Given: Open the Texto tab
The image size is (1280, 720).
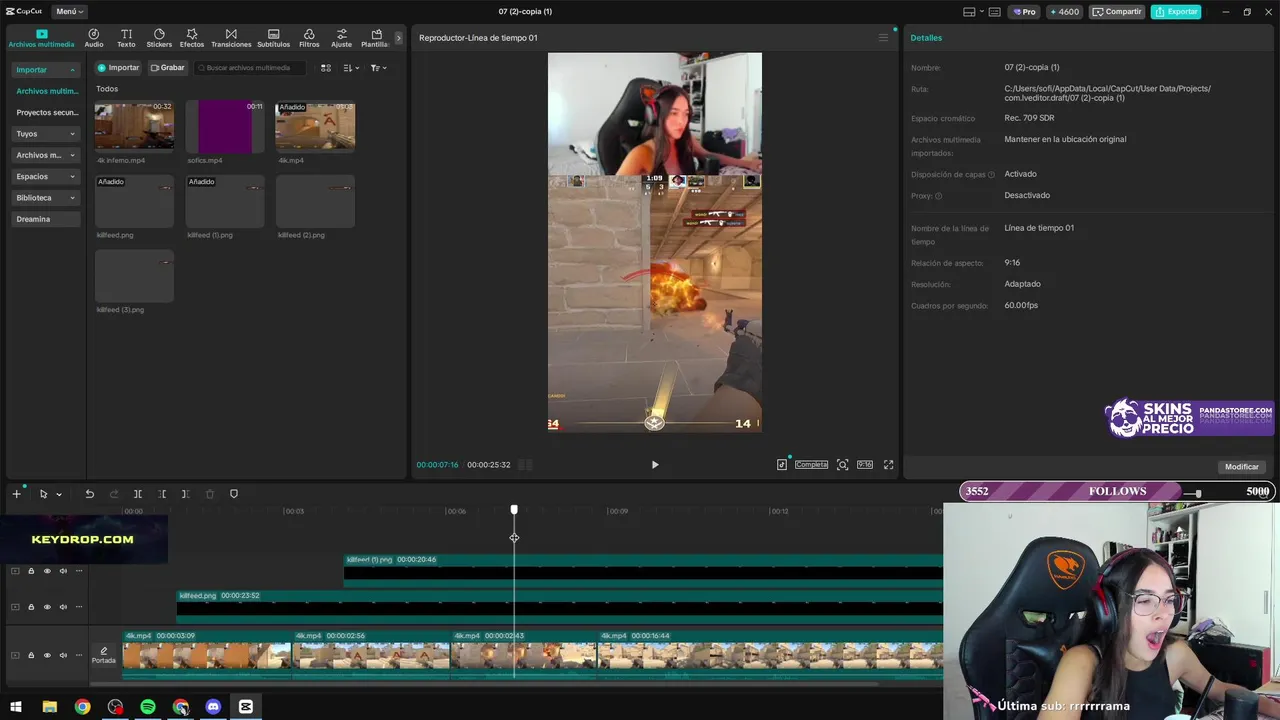Looking at the screenshot, I should tap(126, 38).
